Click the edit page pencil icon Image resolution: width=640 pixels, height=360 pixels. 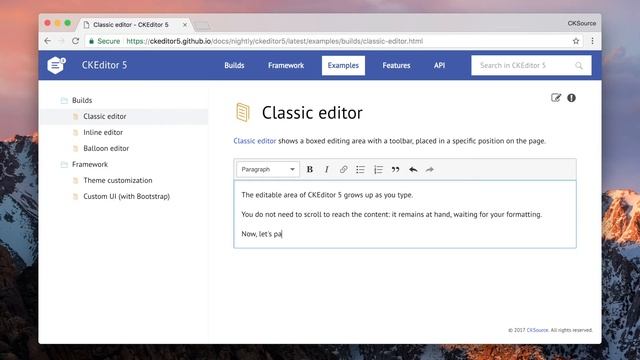tap(556, 98)
